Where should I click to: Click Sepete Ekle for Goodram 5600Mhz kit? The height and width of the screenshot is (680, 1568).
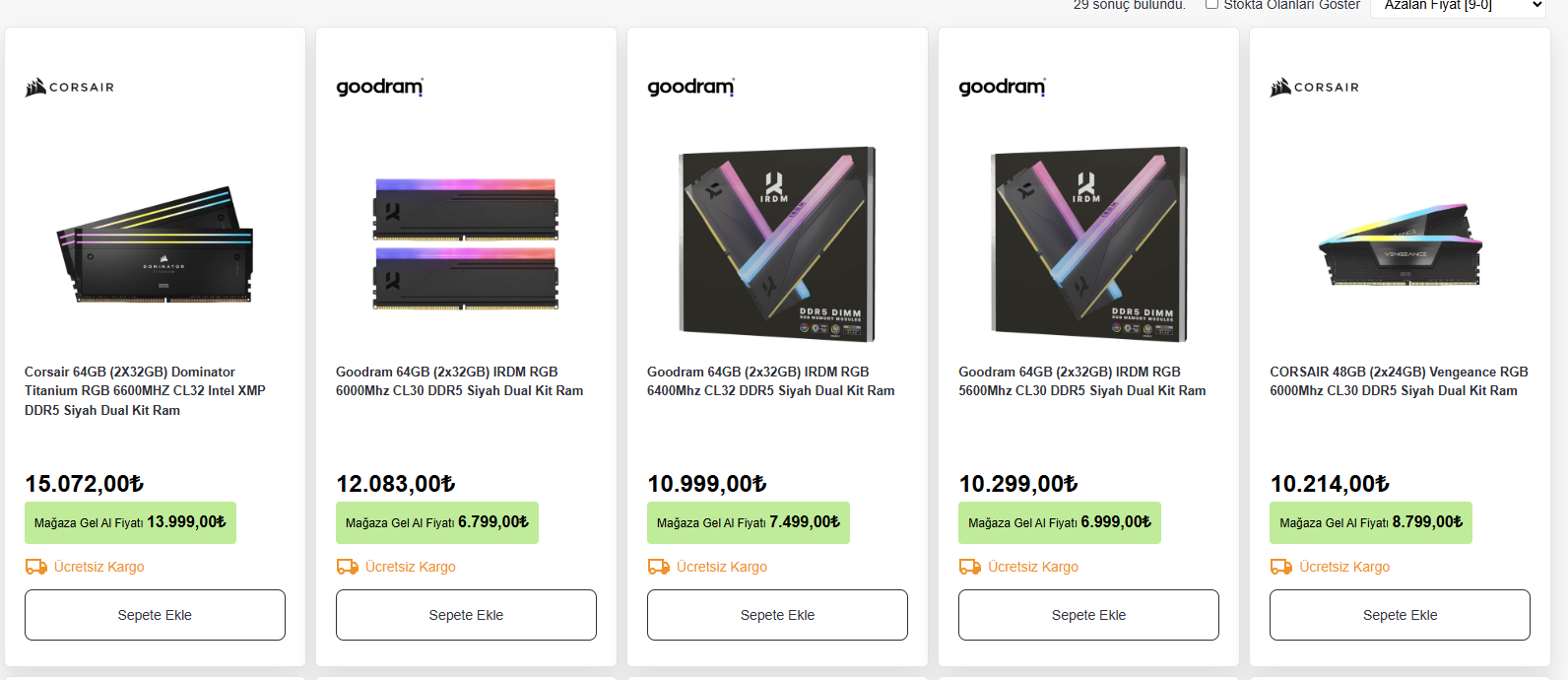coord(1088,615)
